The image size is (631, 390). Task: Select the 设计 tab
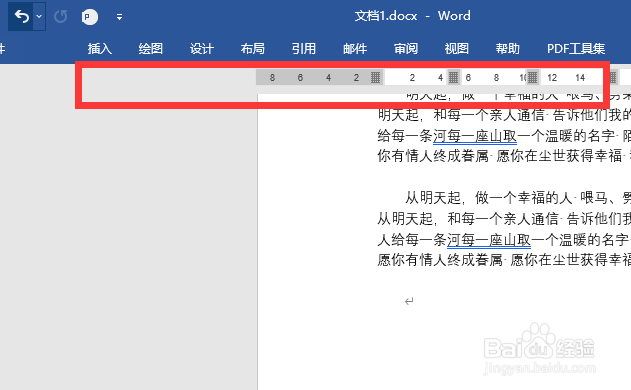(202, 49)
